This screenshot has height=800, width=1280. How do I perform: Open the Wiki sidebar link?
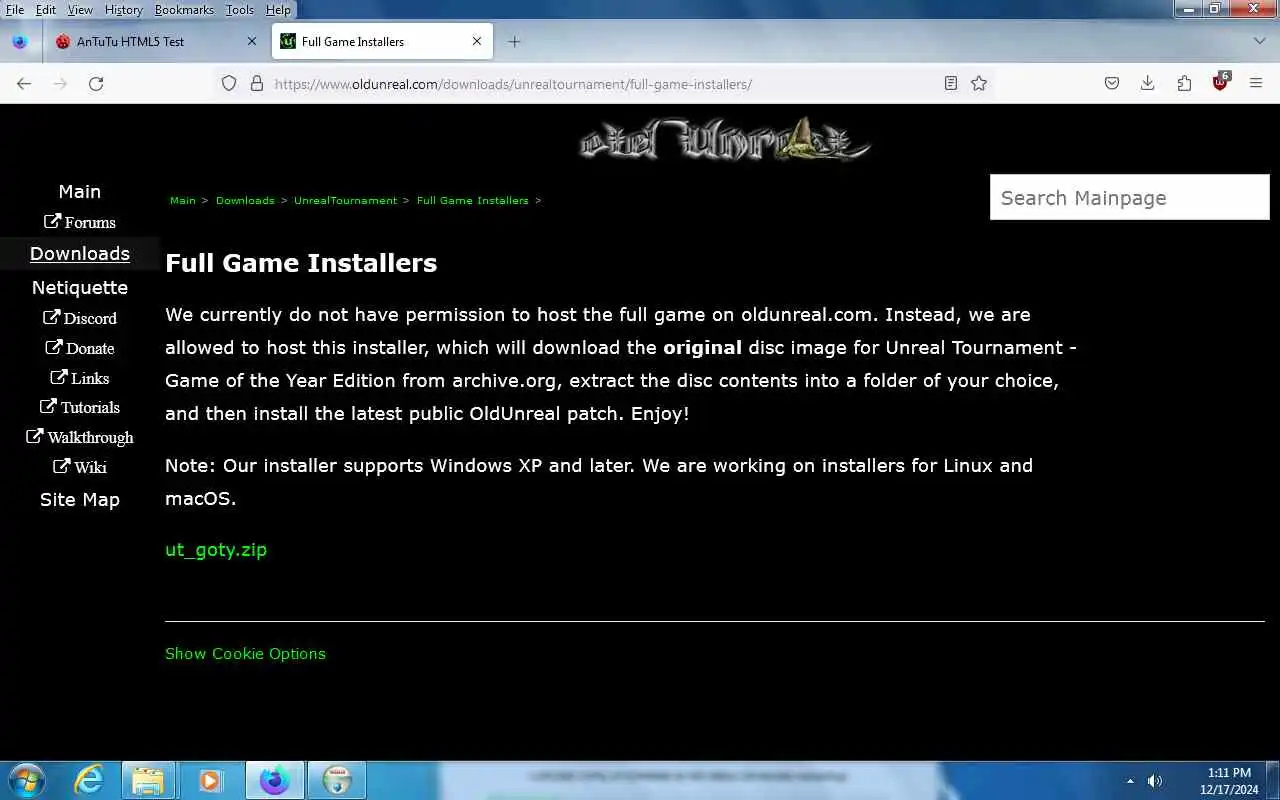pos(80,467)
